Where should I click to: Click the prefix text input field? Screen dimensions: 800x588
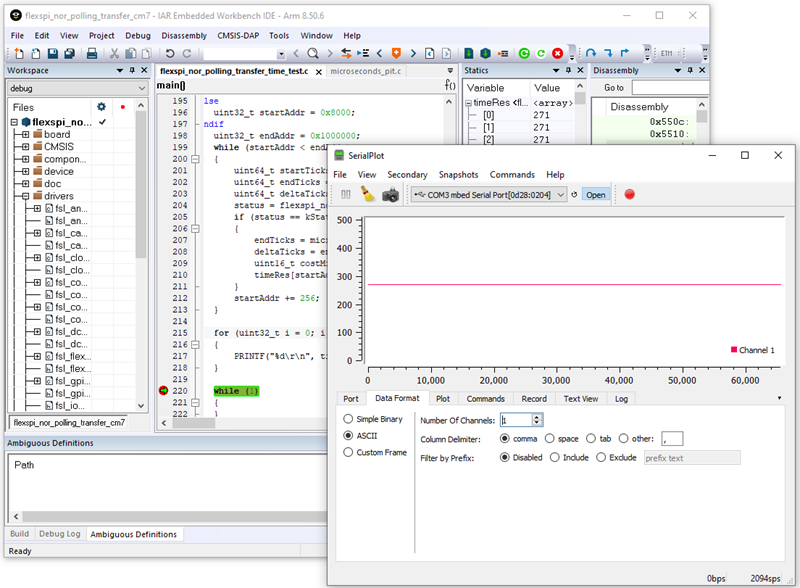pyautogui.click(x=690, y=457)
